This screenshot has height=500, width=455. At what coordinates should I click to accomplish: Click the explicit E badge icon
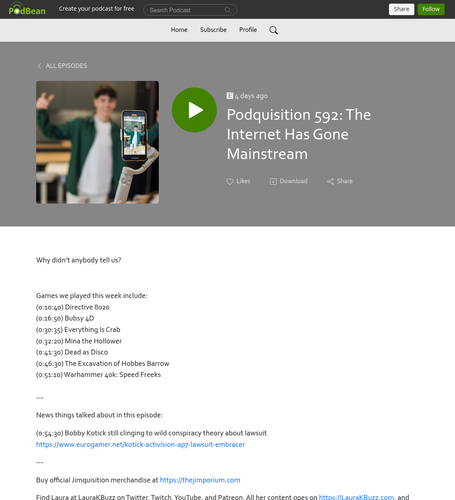(x=230, y=96)
